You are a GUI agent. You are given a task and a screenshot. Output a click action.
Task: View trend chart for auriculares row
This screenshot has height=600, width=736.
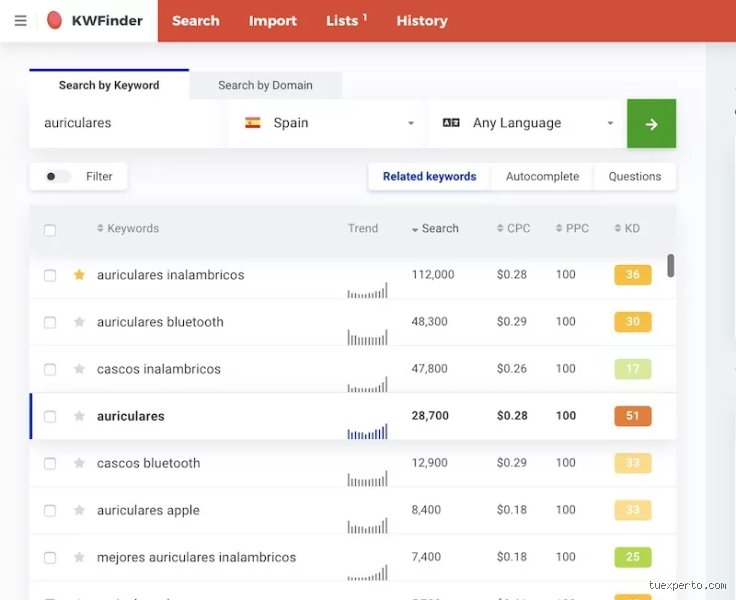(368, 431)
